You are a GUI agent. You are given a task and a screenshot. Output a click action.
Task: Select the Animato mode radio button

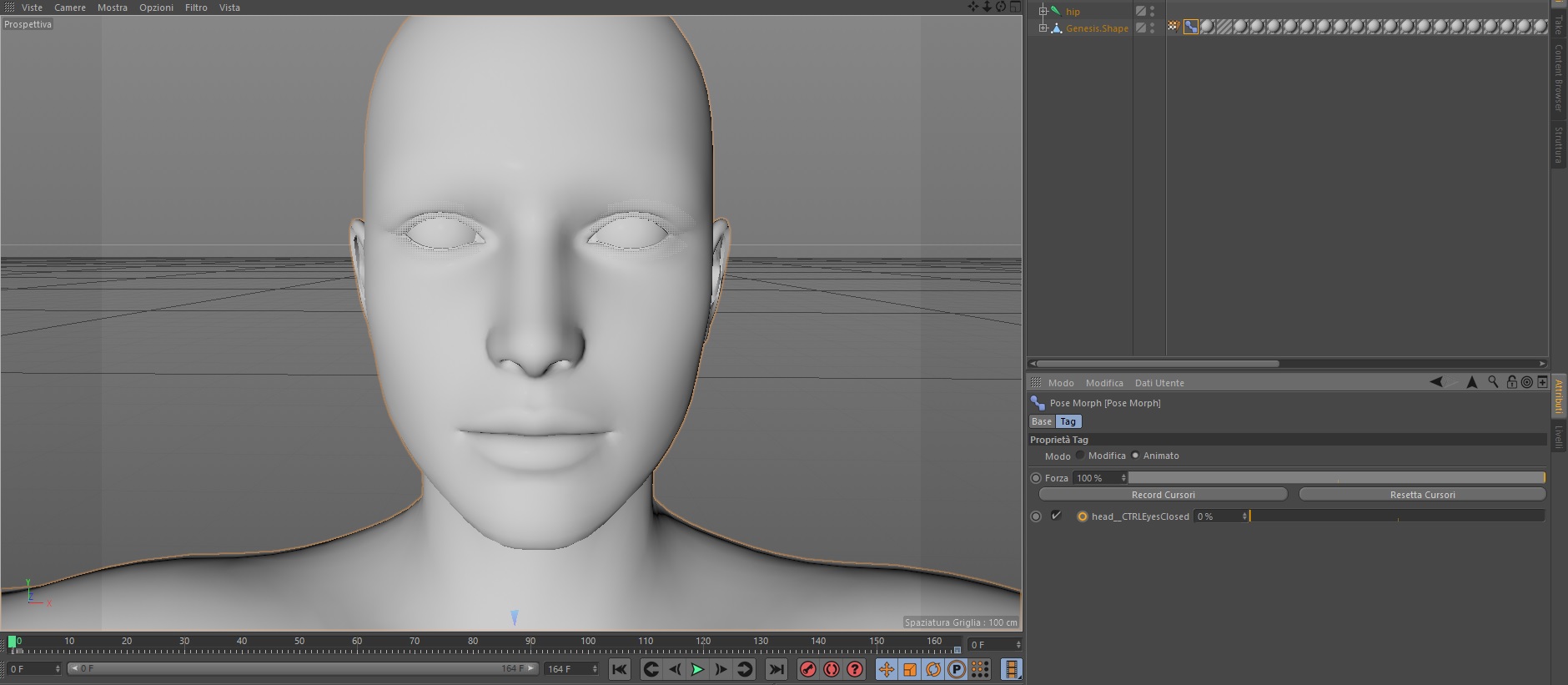1135,456
